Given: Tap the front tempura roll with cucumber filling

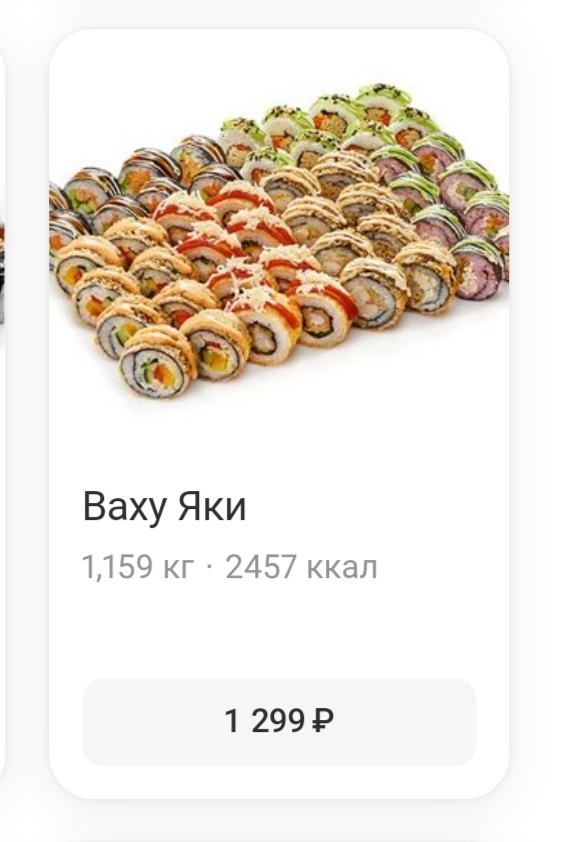Looking at the screenshot, I should point(157,365).
